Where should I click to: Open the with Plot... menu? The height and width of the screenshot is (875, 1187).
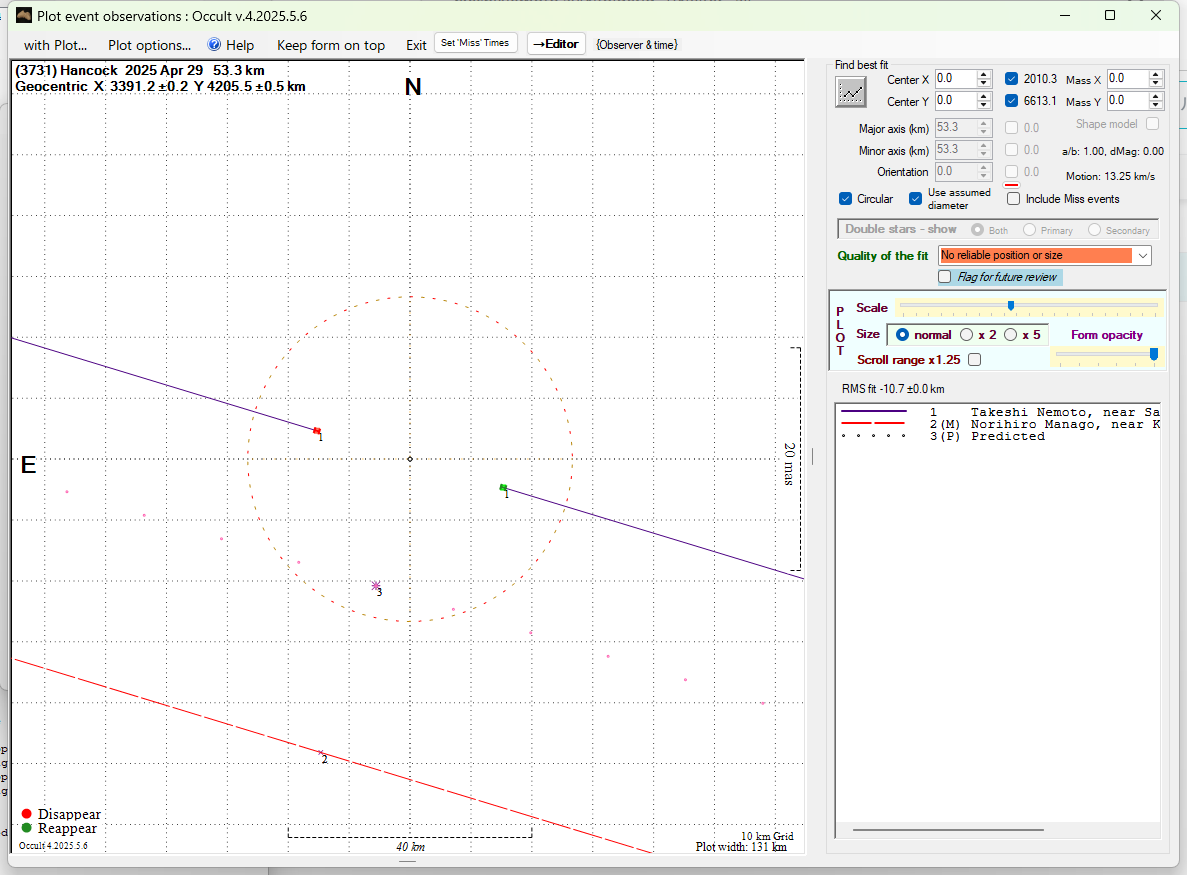tap(55, 45)
